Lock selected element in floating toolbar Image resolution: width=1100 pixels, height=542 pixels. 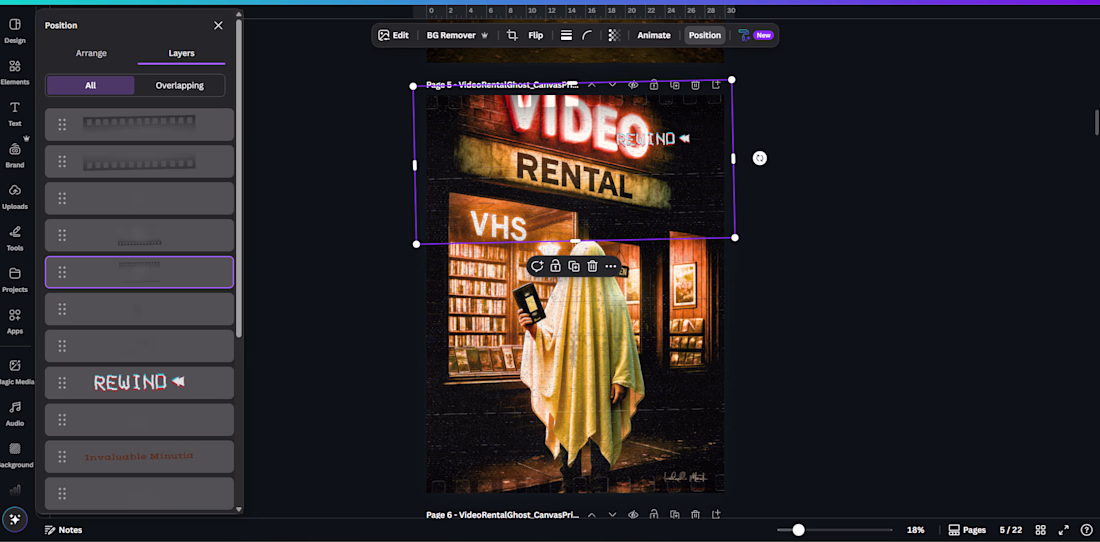click(x=555, y=266)
